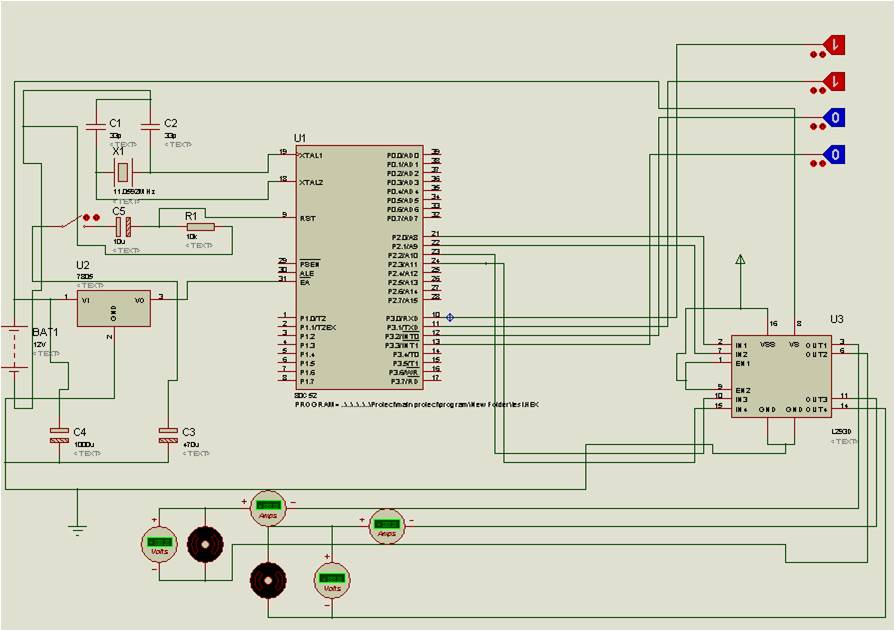
Task: Toggle the upper red logic state showing 1
Action: (x=834, y=45)
